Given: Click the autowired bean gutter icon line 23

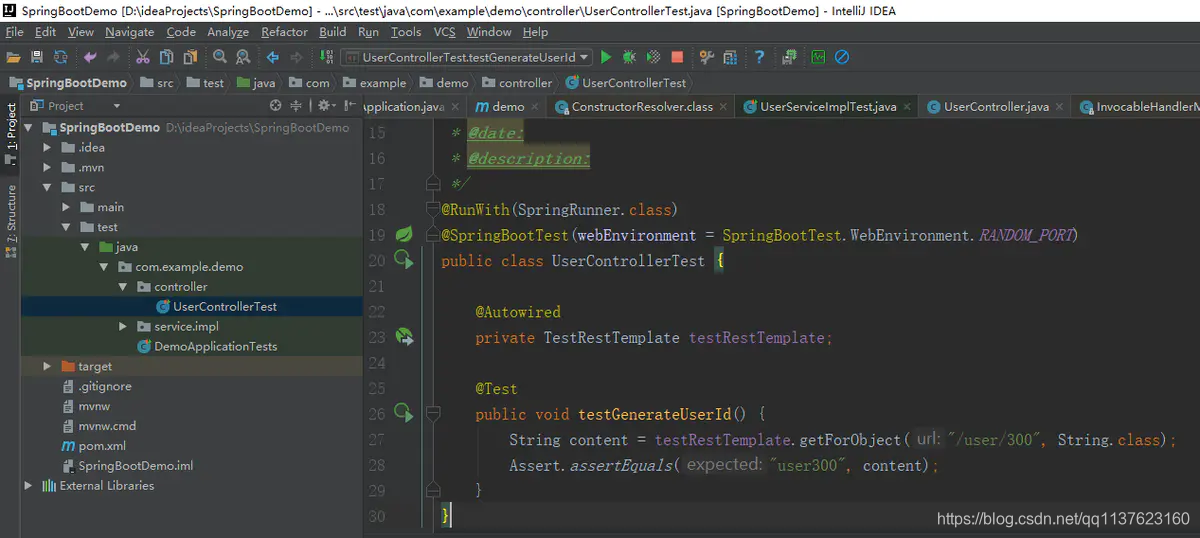Looking at the screenshot, I should pos(404,337).
